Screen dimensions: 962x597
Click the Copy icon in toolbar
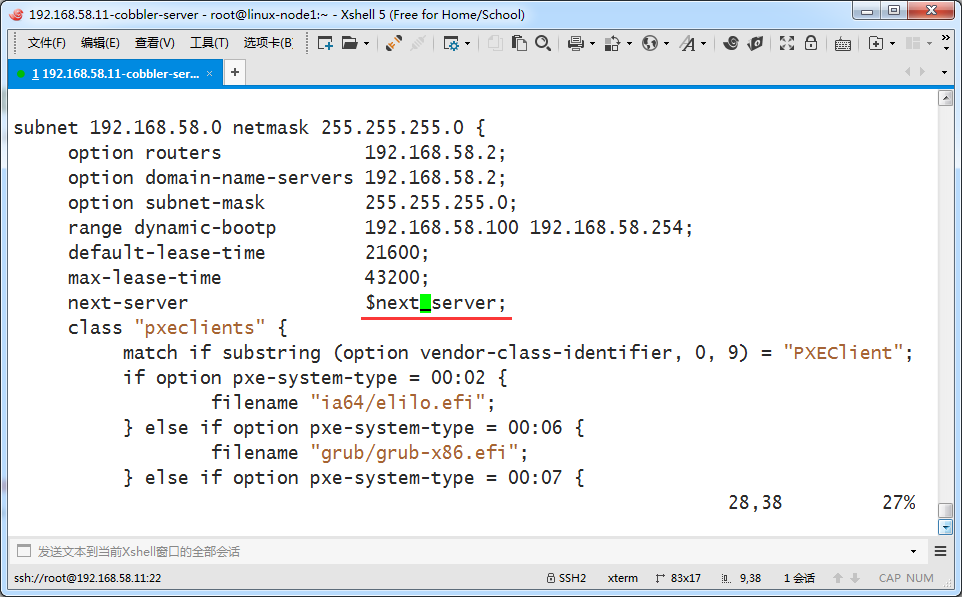[x=495, y=43]
